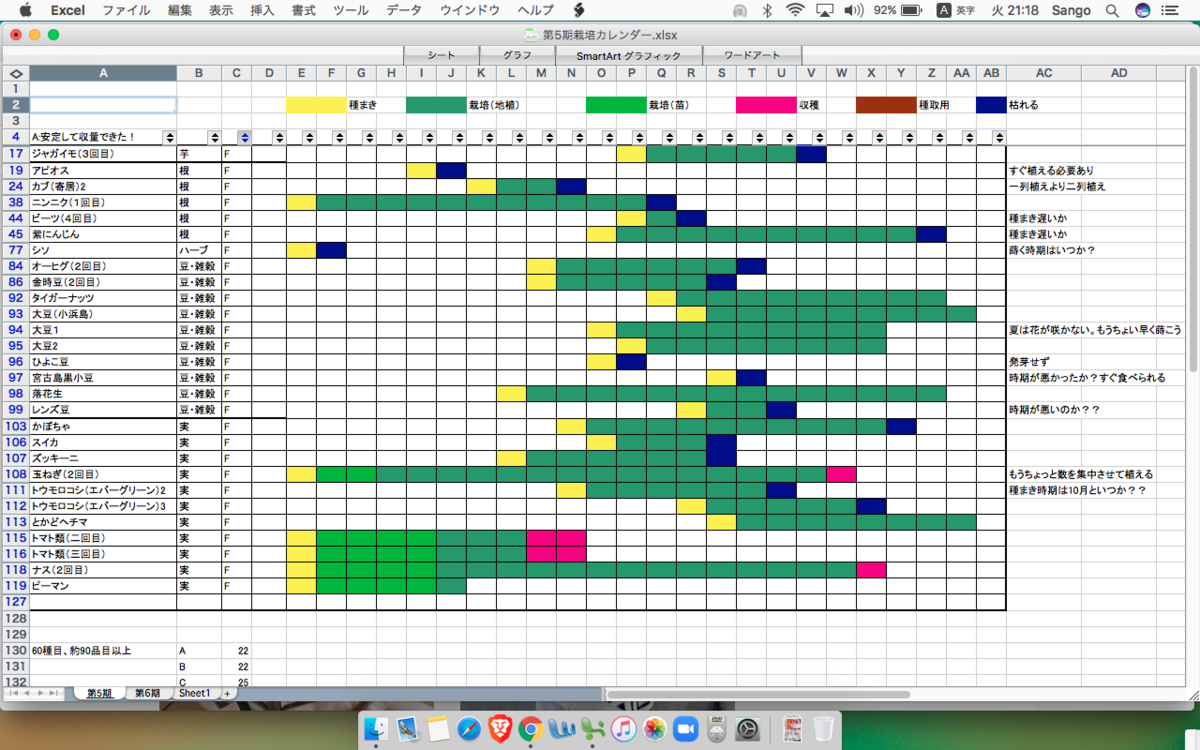This screenshot has height=750, width=1200.
Task: Click the empty selected cell A2
Action: coord(103,105)
